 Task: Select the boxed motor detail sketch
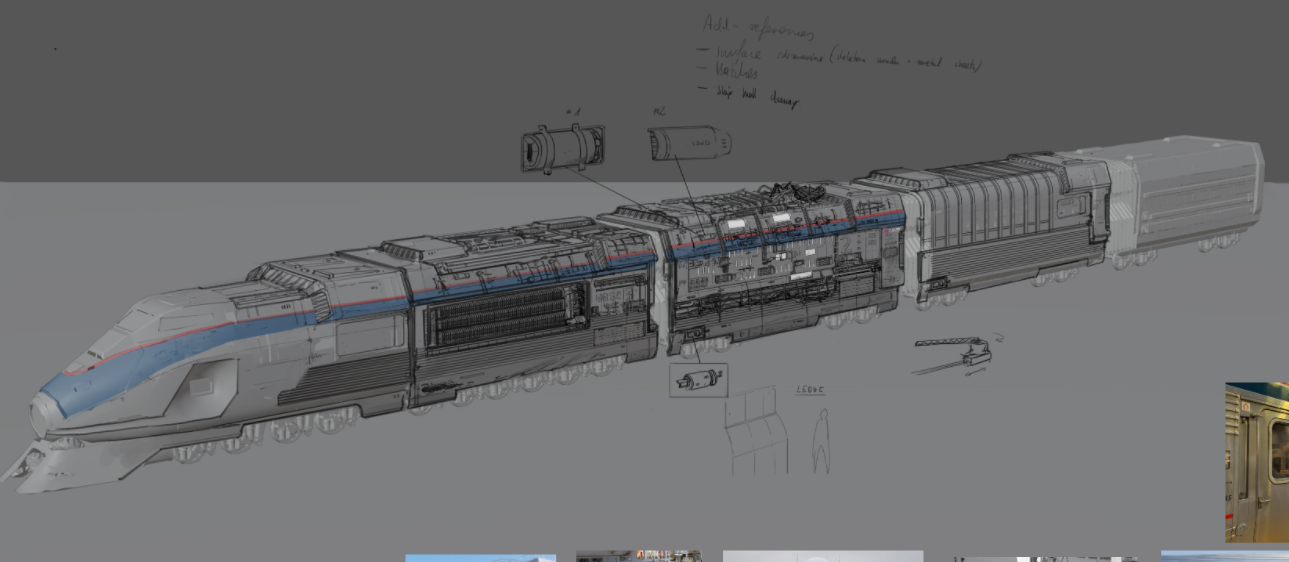tap(698, 380)
